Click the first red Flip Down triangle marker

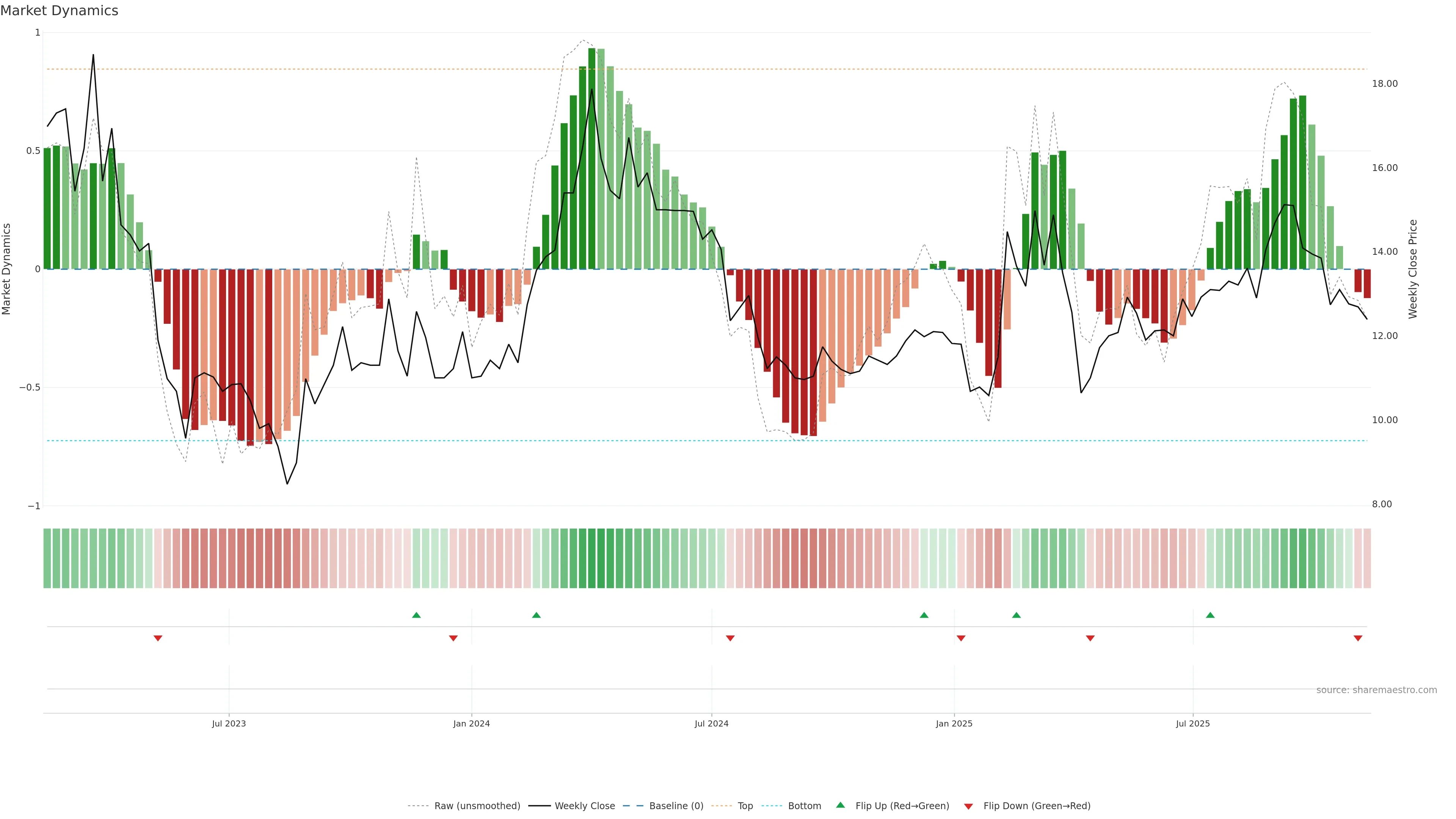tap(158, 638)
